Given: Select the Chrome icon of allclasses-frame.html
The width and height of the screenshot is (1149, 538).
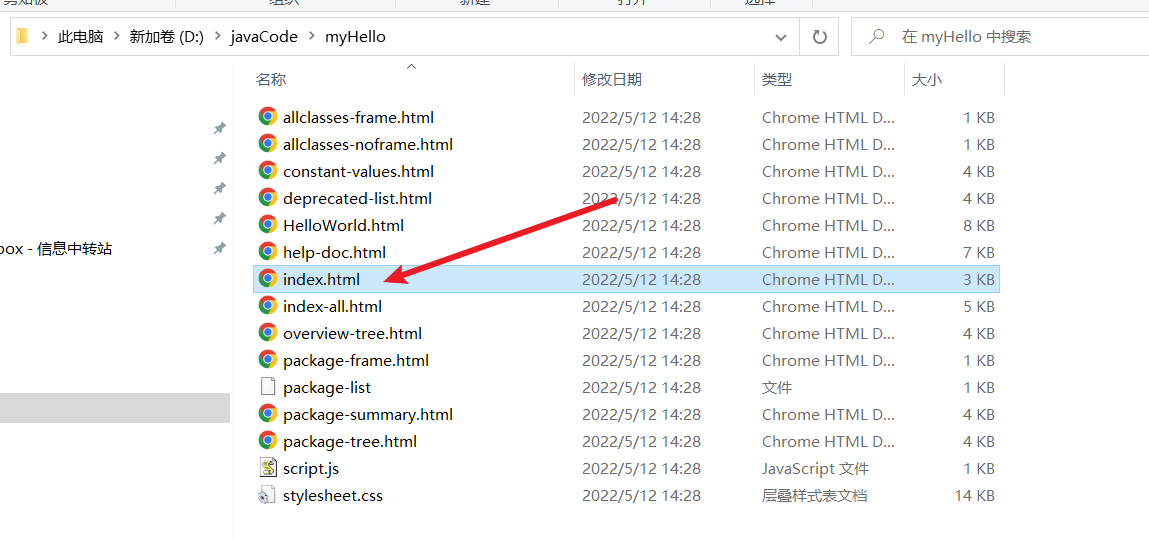Looking at the screenshot, I should [x=267, y=117].
